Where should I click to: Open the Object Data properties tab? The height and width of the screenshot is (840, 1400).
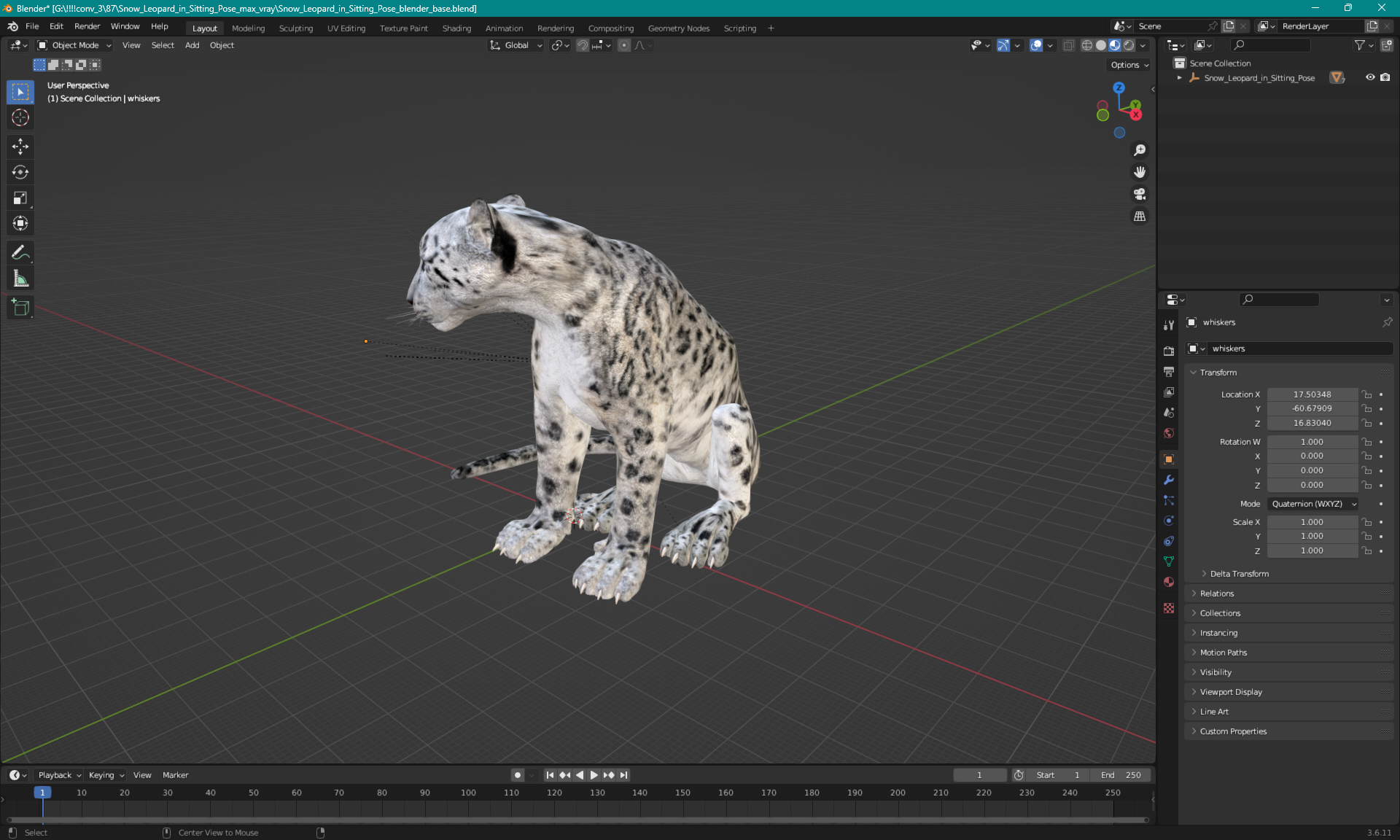[x=1169, y=561]
